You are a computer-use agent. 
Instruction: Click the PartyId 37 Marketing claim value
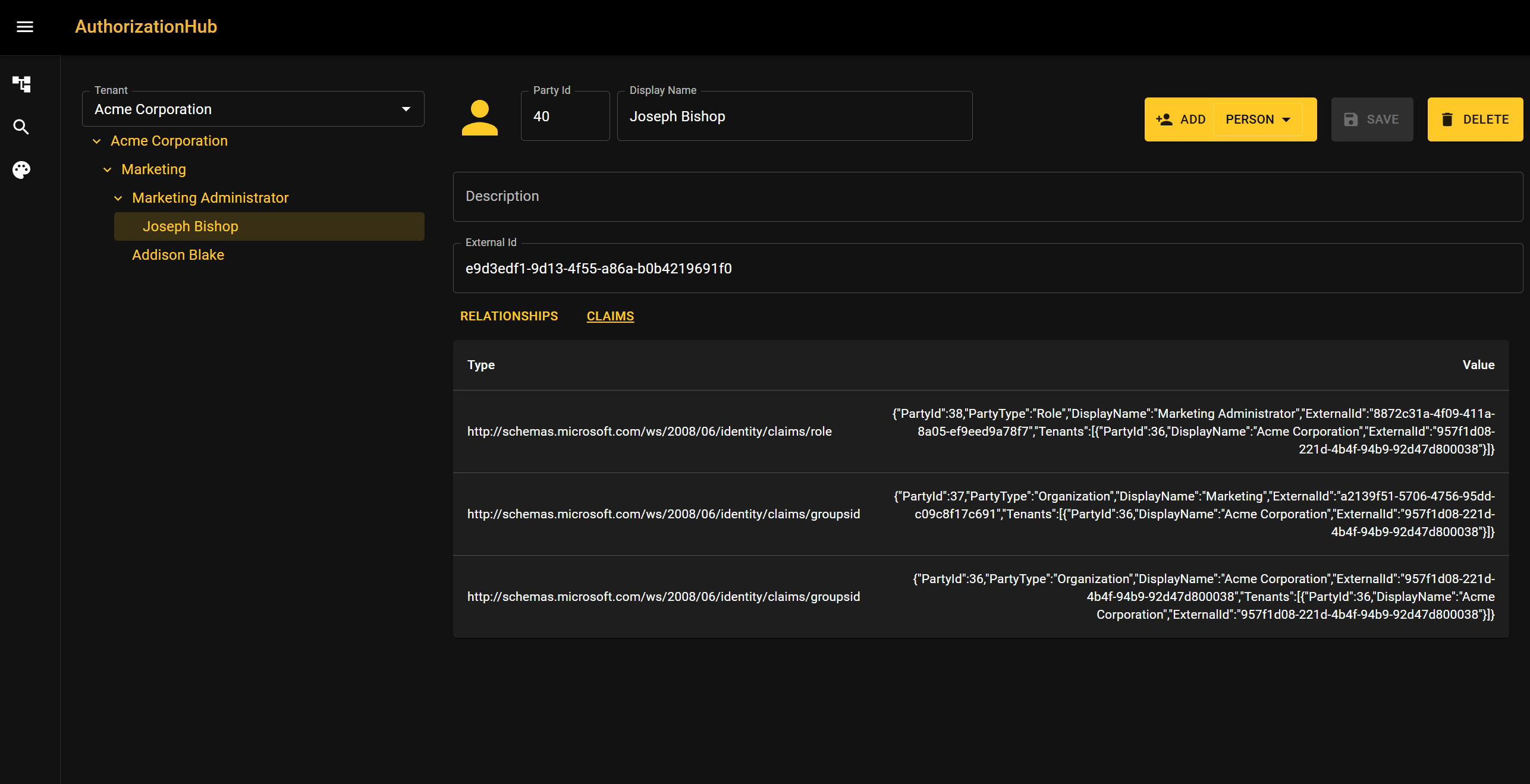click(x=1194, y=514)
